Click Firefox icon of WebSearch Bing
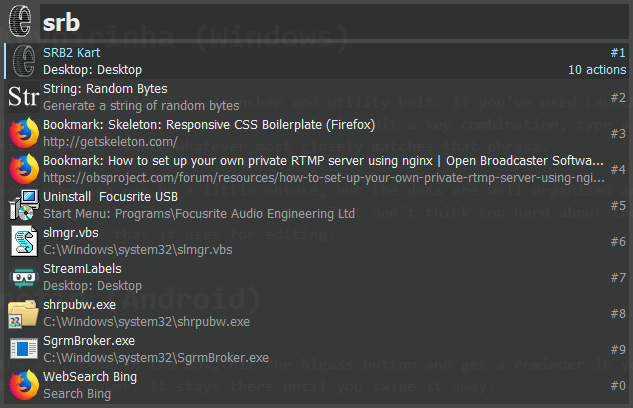Image resolution: width=633 pixels, height=408 pixels. (24, 385)
